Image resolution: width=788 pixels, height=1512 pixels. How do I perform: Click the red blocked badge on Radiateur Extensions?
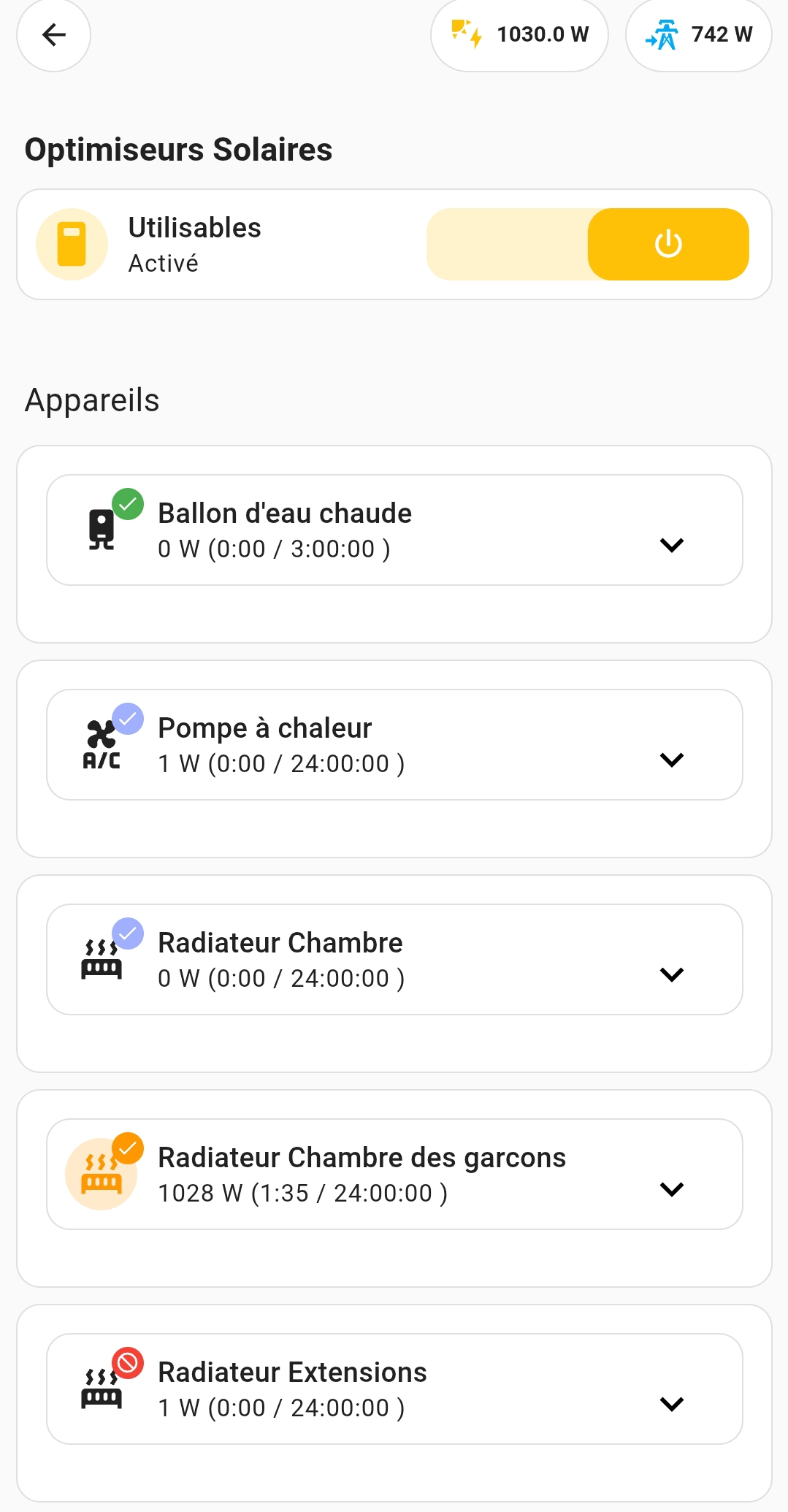tap(128, 1363)
